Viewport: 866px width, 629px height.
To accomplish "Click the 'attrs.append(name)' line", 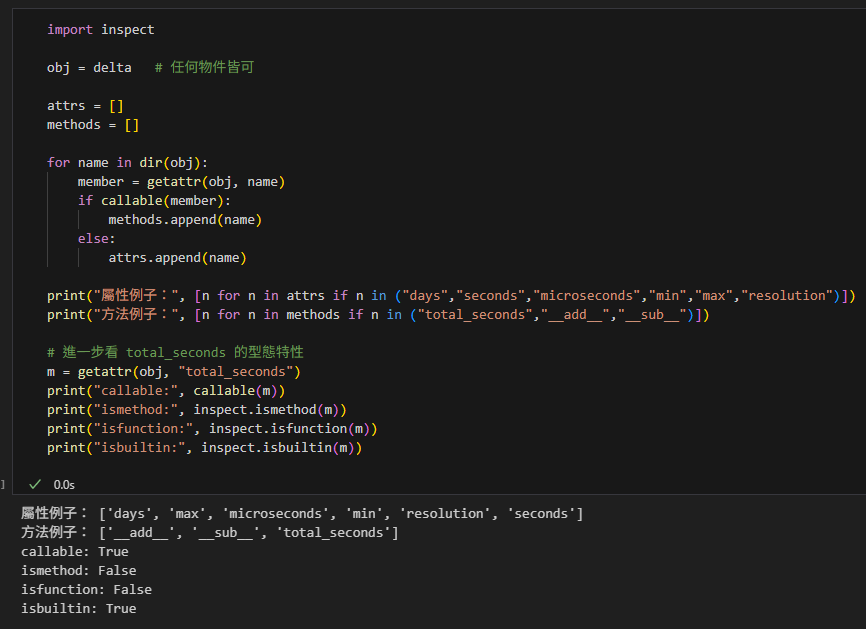I will pyautogui.click(x=177, y=258).
